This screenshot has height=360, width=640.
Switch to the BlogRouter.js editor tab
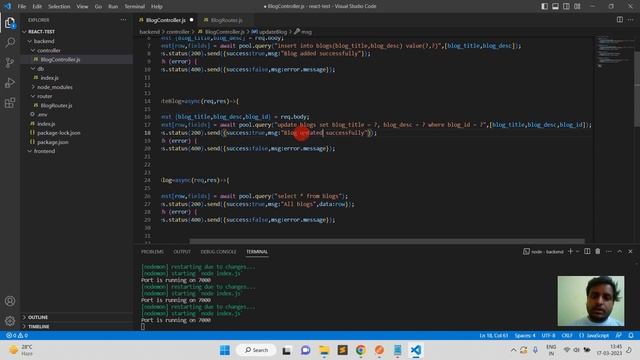(x=227, y=20)
